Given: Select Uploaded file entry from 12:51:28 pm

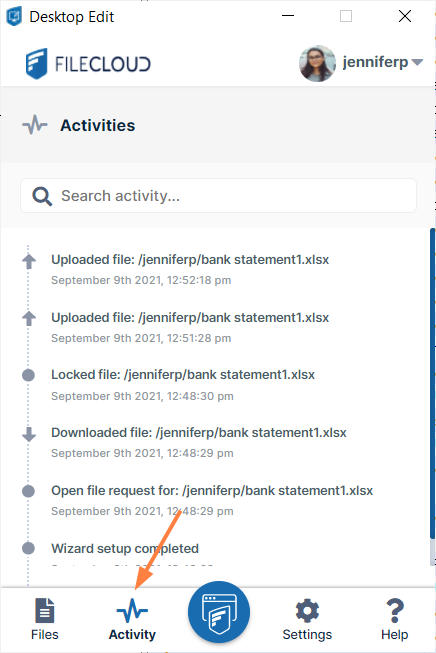Looking at the screenshot, I should coord(190,327).
